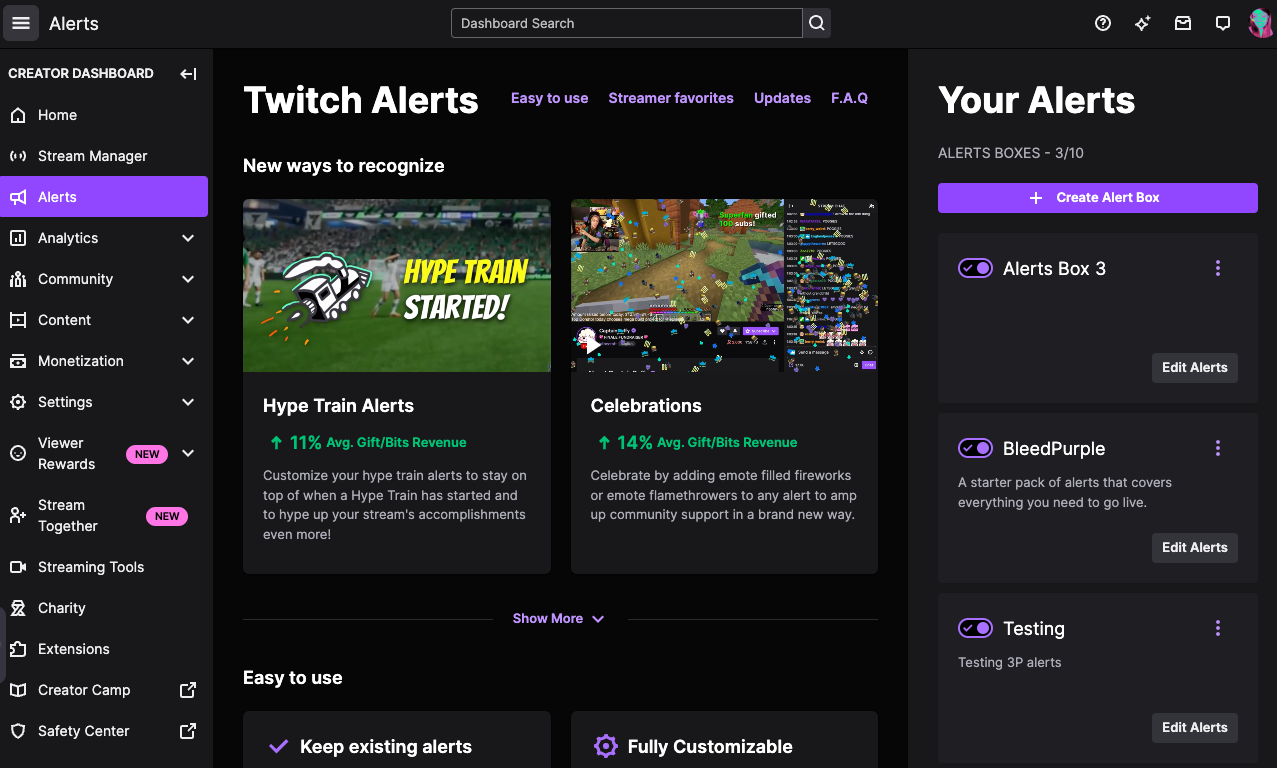Click the Creator Camp book icon
This screenshot has width=1277, height=768.
coord(18,690)
